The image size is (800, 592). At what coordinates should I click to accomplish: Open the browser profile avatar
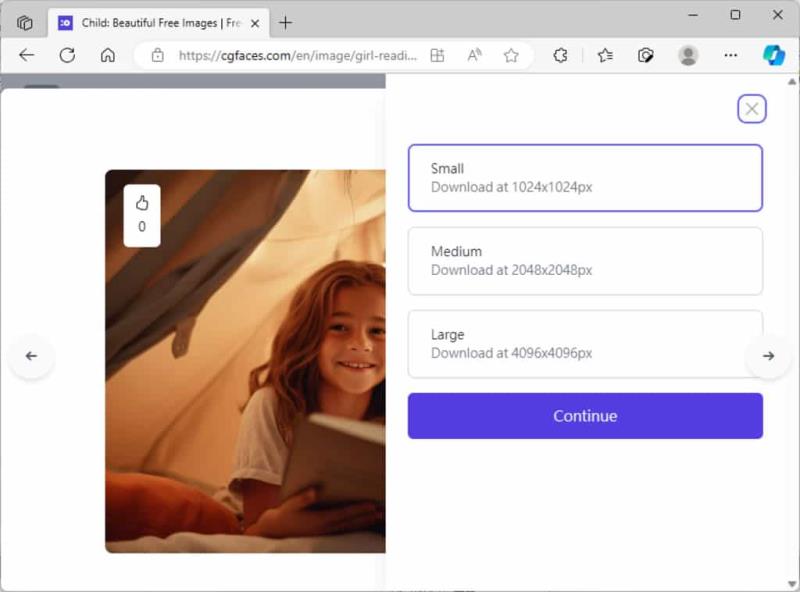(x=688, y=55)
